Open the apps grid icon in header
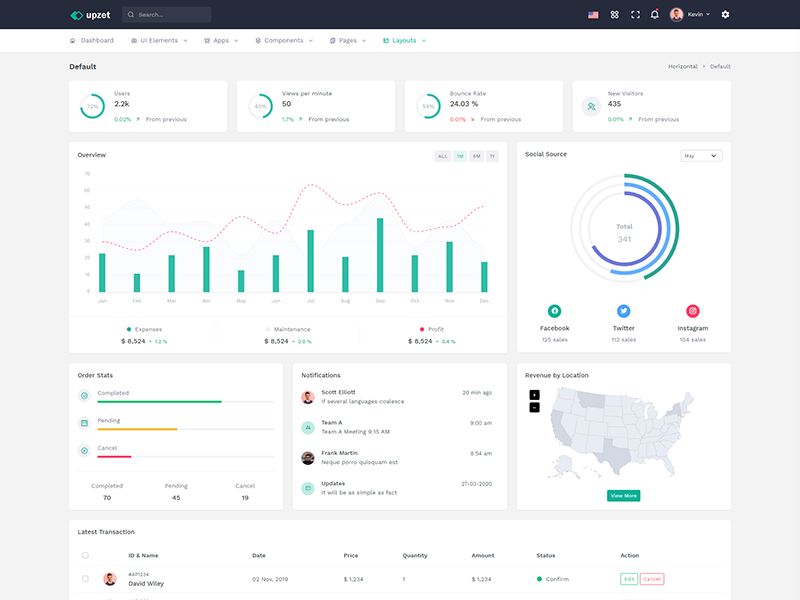The width and height of the screenshot is (800, 600). click(614, 15)
